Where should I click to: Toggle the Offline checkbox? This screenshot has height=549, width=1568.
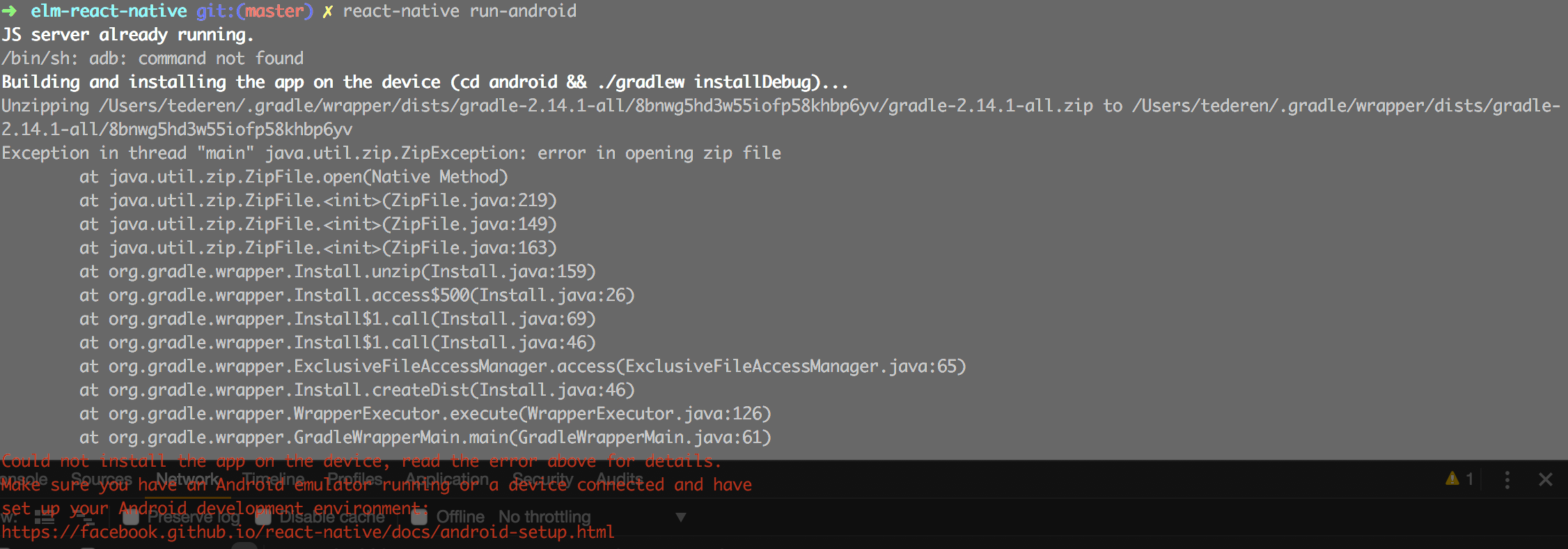pyautogui.click(x=419, y=517)
